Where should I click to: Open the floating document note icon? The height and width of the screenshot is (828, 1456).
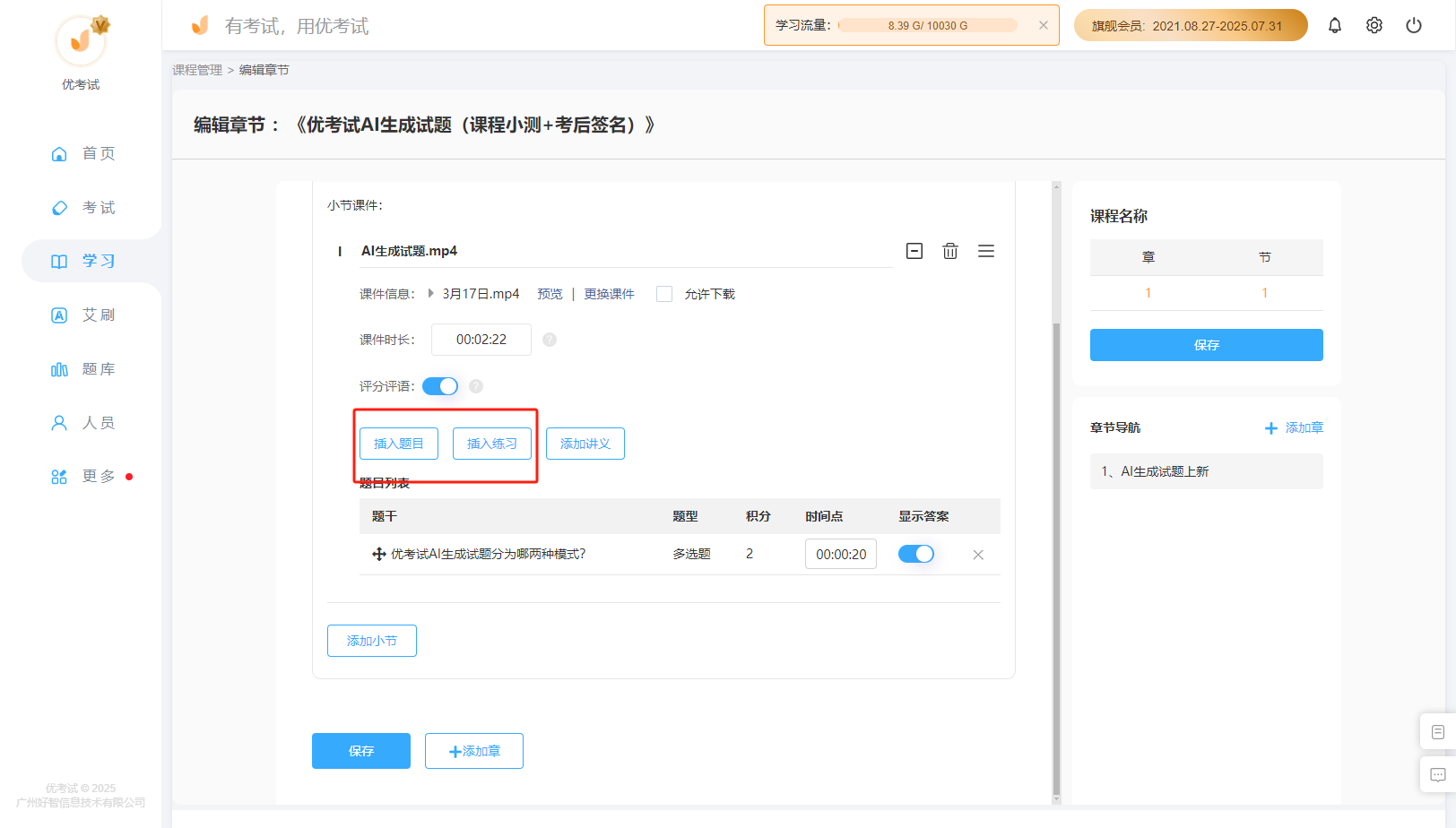pyautogui.click(x=1438, y=732)
